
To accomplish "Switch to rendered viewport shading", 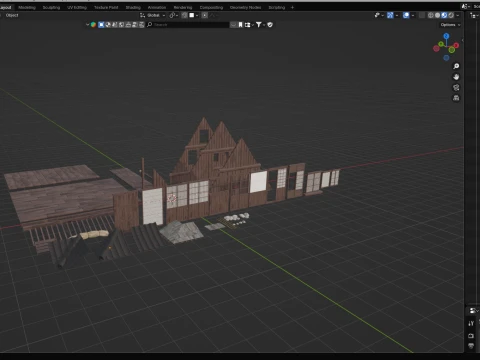I will coord(451,15).
